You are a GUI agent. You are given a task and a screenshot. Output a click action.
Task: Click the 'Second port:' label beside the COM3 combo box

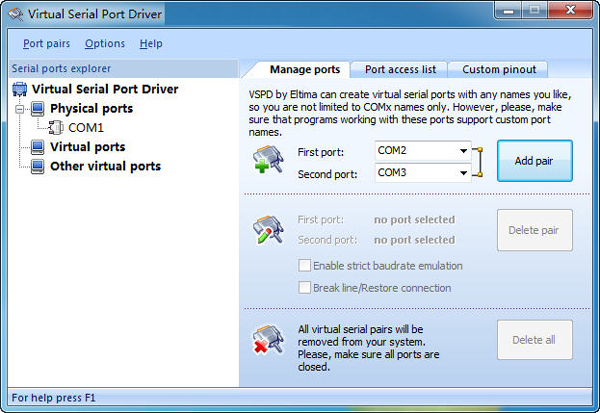327,174
